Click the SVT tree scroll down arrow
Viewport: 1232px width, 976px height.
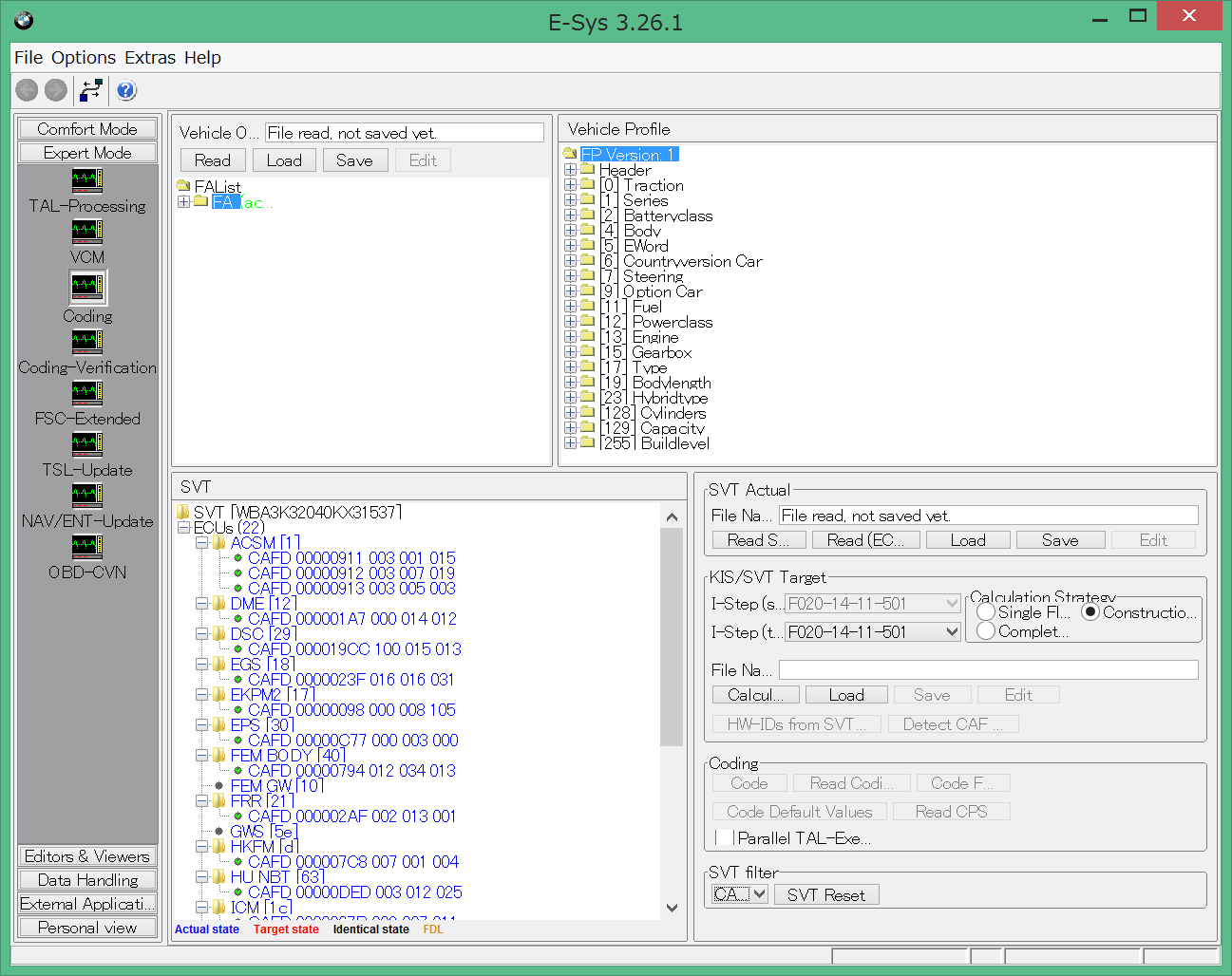point(672,908)
